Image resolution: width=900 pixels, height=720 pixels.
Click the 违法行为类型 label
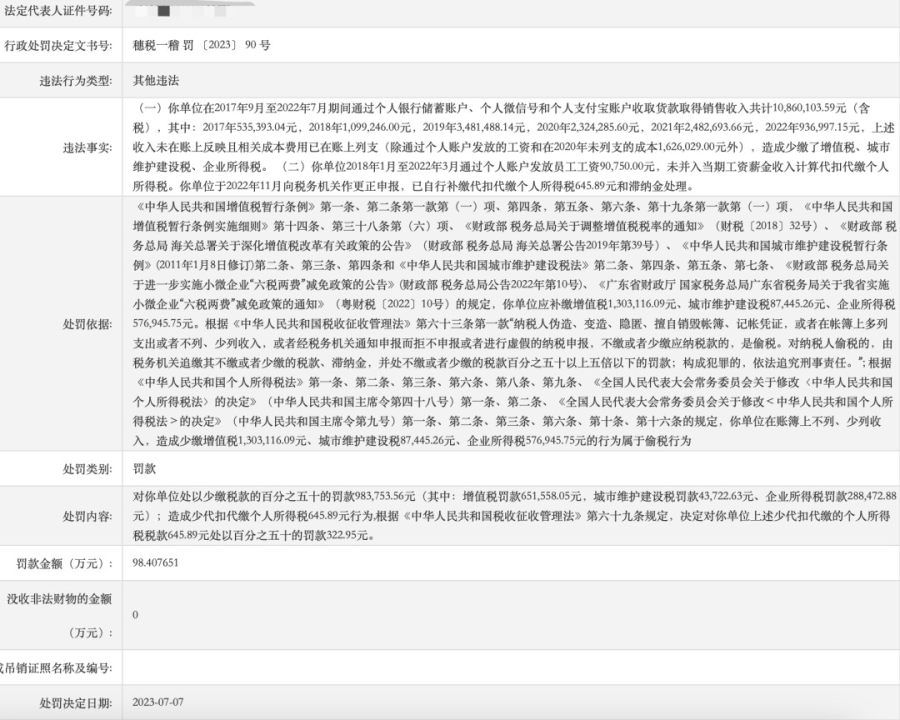point(76,81)
